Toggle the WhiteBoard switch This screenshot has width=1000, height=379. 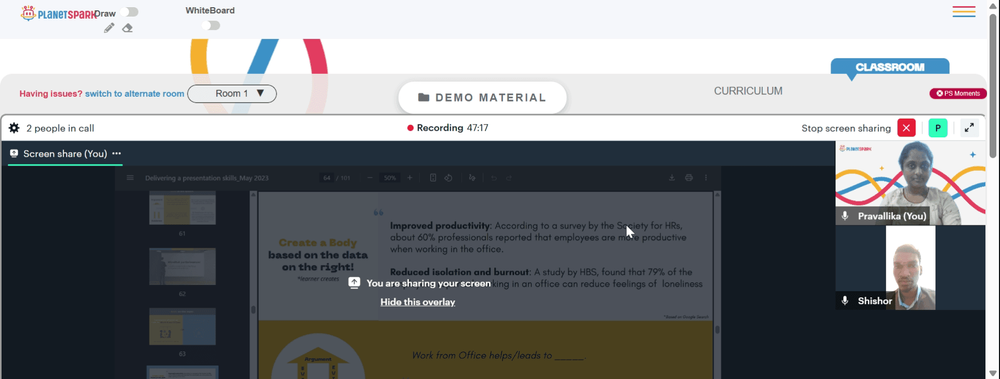[x=210, y=26]
